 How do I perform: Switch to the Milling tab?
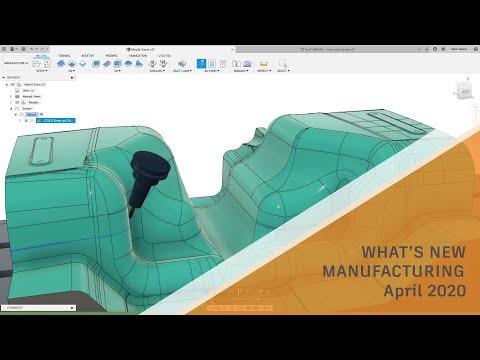coord(41,55)
